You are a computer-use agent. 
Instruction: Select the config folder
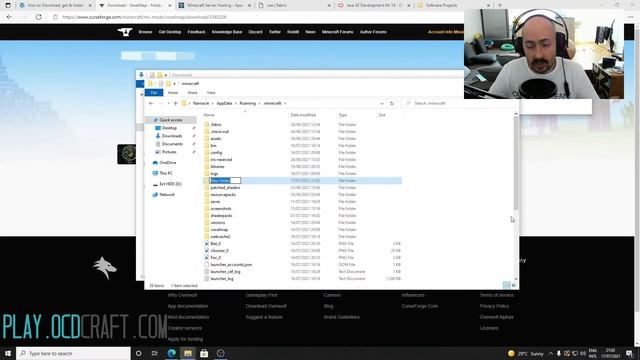click(216, 153)
